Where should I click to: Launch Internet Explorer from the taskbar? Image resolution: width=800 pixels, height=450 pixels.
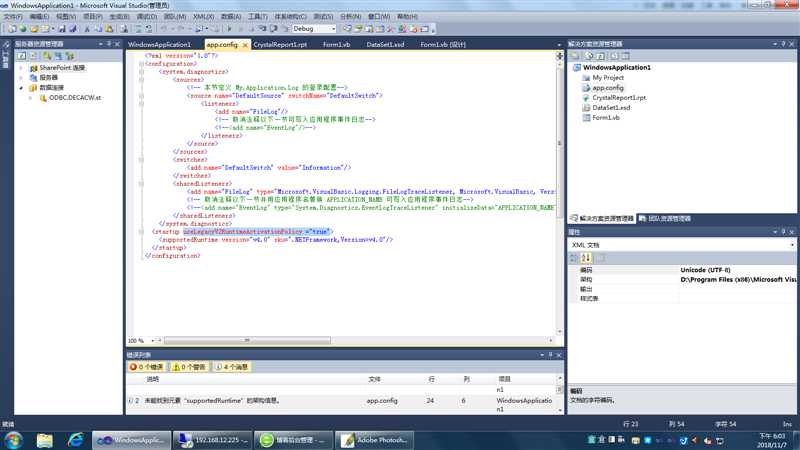[76, 440]
